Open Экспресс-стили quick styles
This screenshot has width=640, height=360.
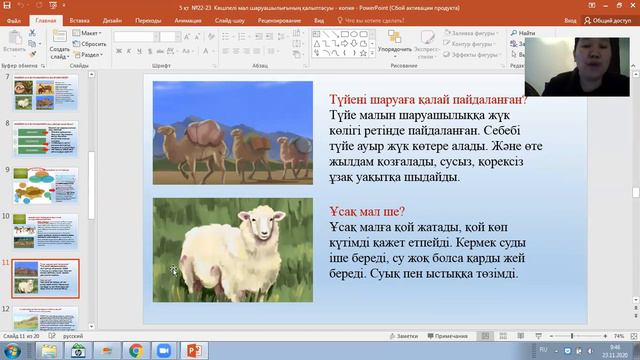click(x=427, y=44)
